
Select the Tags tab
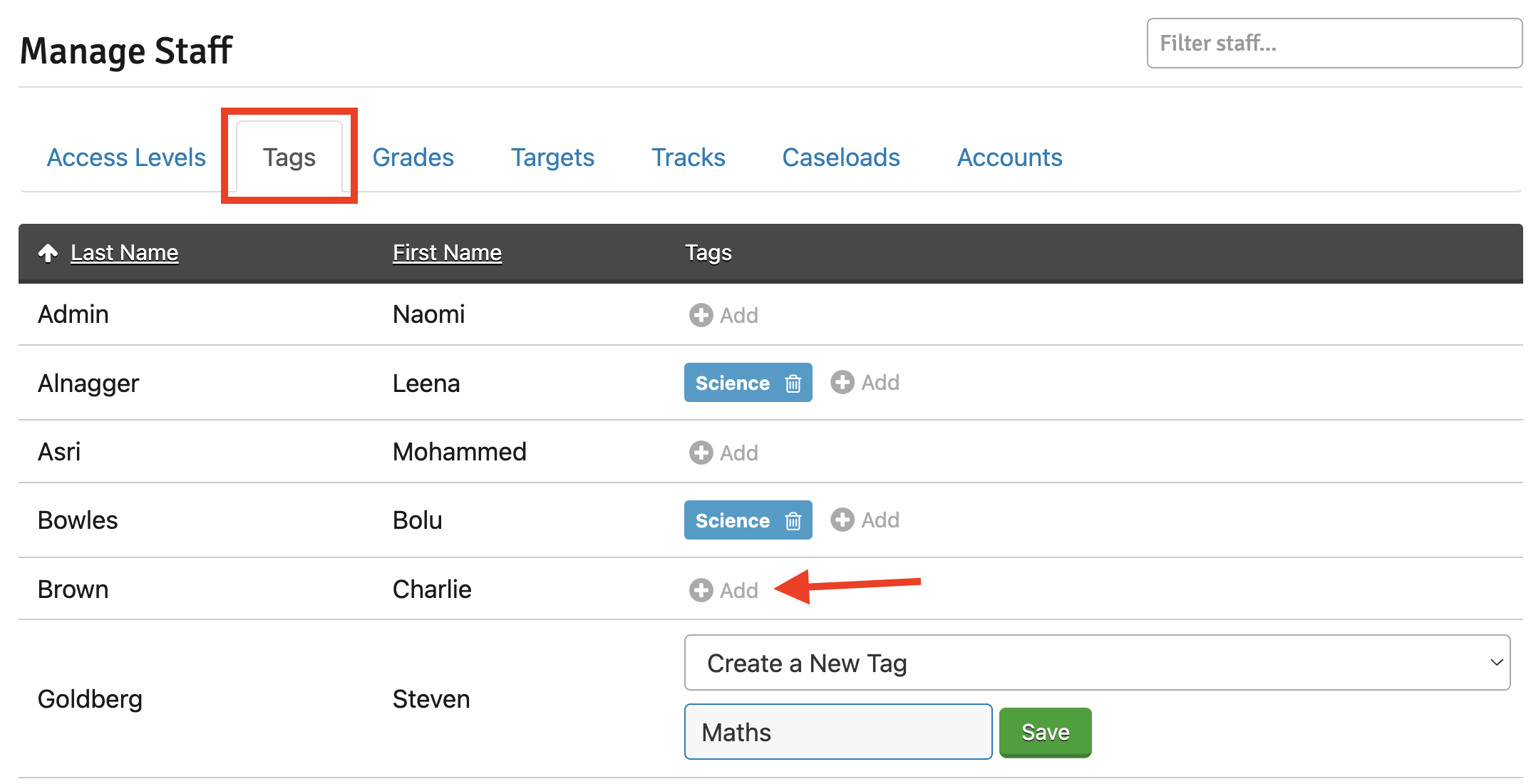pyautogui.click(x=289, y=158)
